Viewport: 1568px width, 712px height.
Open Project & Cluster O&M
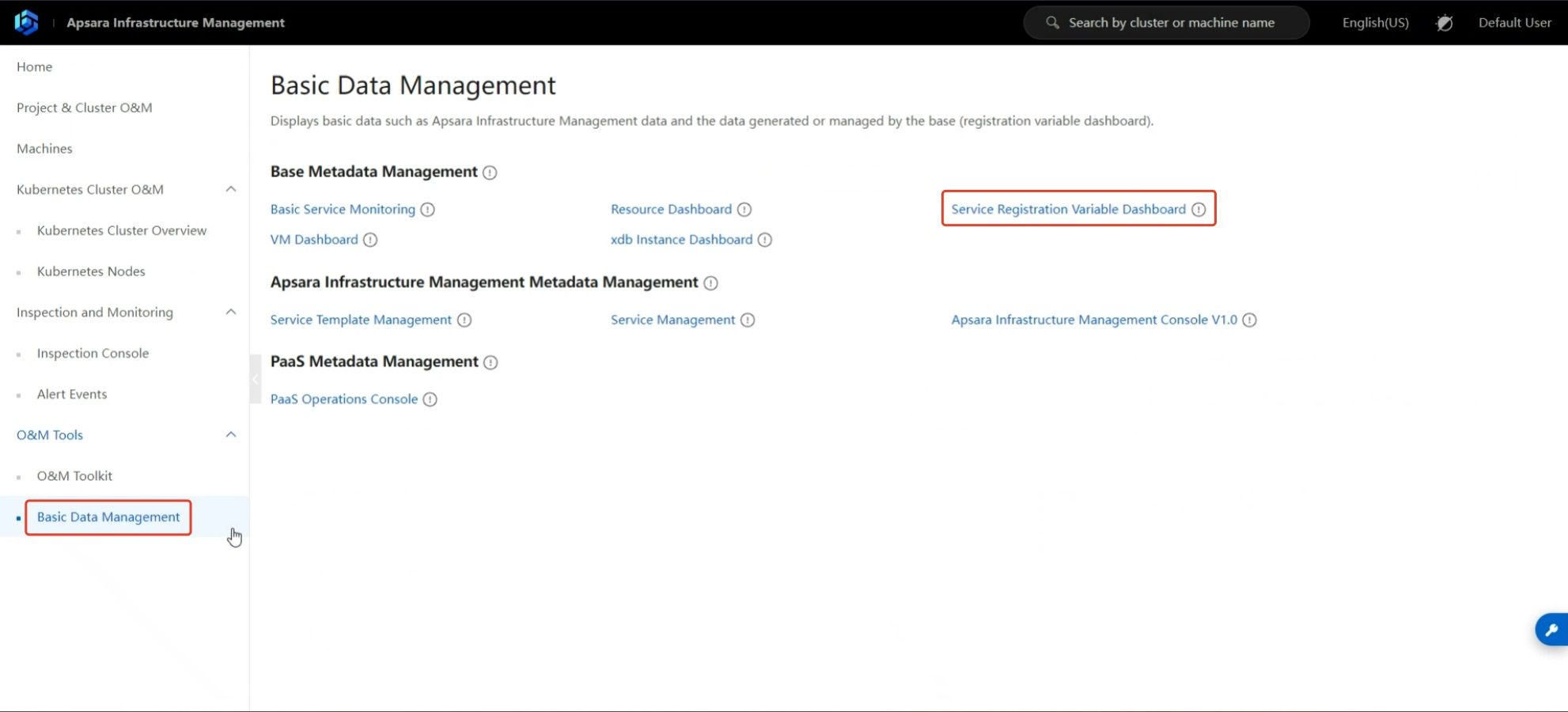click(85, 108)
